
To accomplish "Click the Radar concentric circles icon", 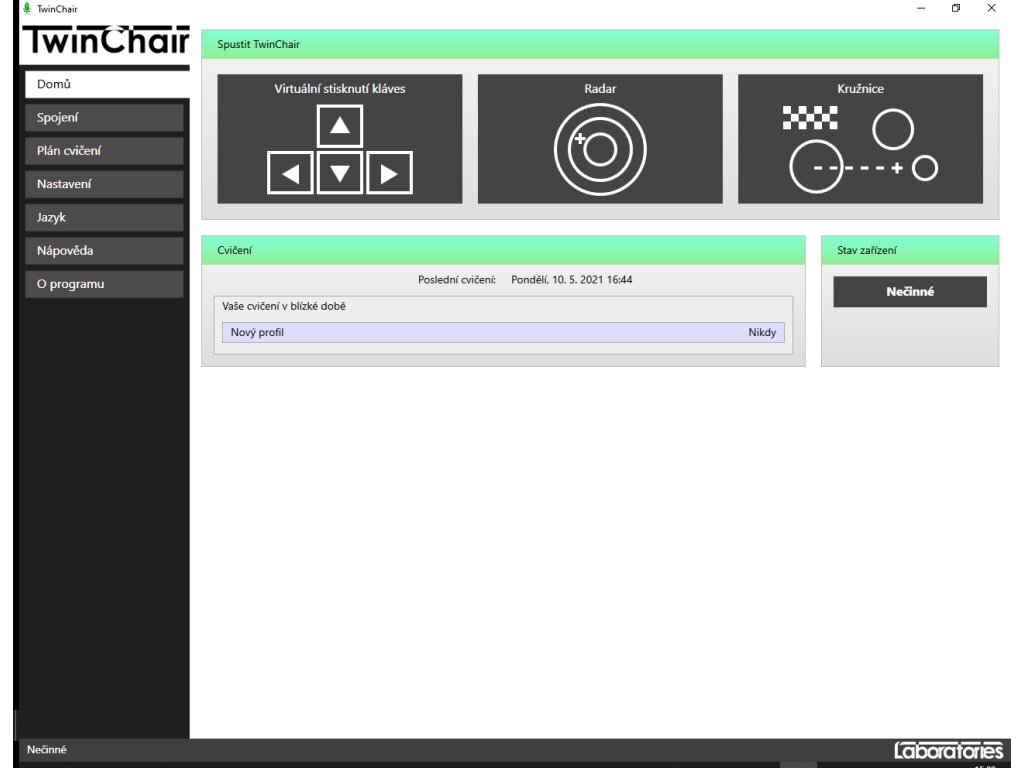I will 600,150.
